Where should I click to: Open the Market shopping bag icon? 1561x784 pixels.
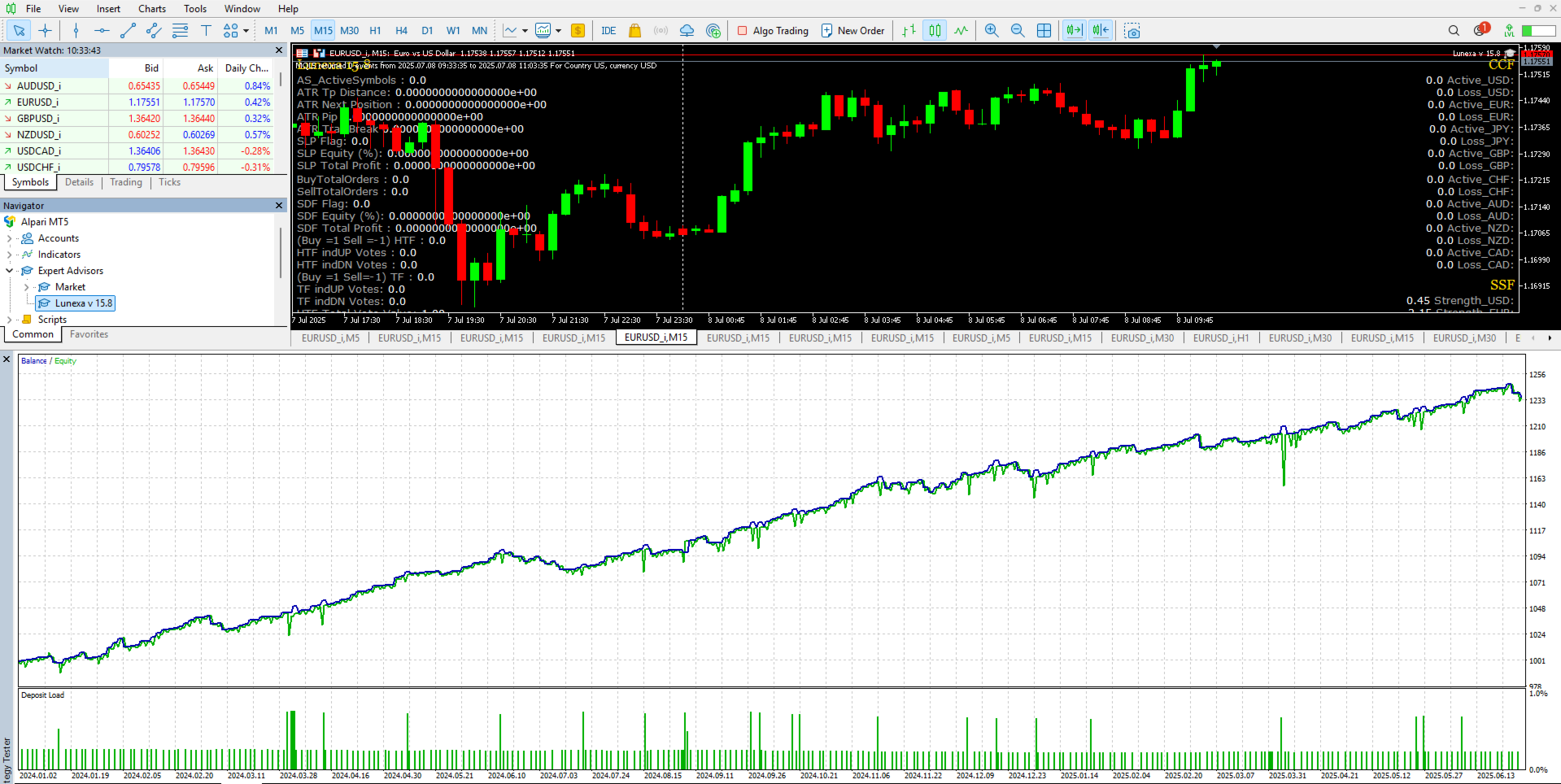tap(635, 31)
